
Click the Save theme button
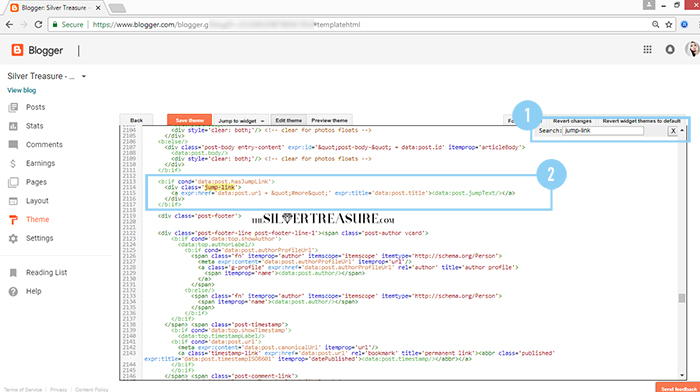point(189,120)
